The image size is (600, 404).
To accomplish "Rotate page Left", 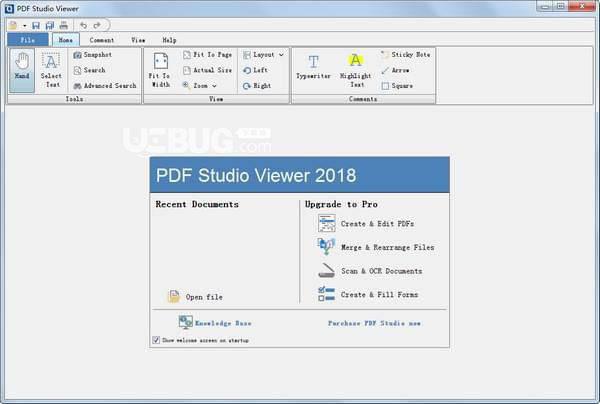I will pyautogui.click(x=255, y=70).
